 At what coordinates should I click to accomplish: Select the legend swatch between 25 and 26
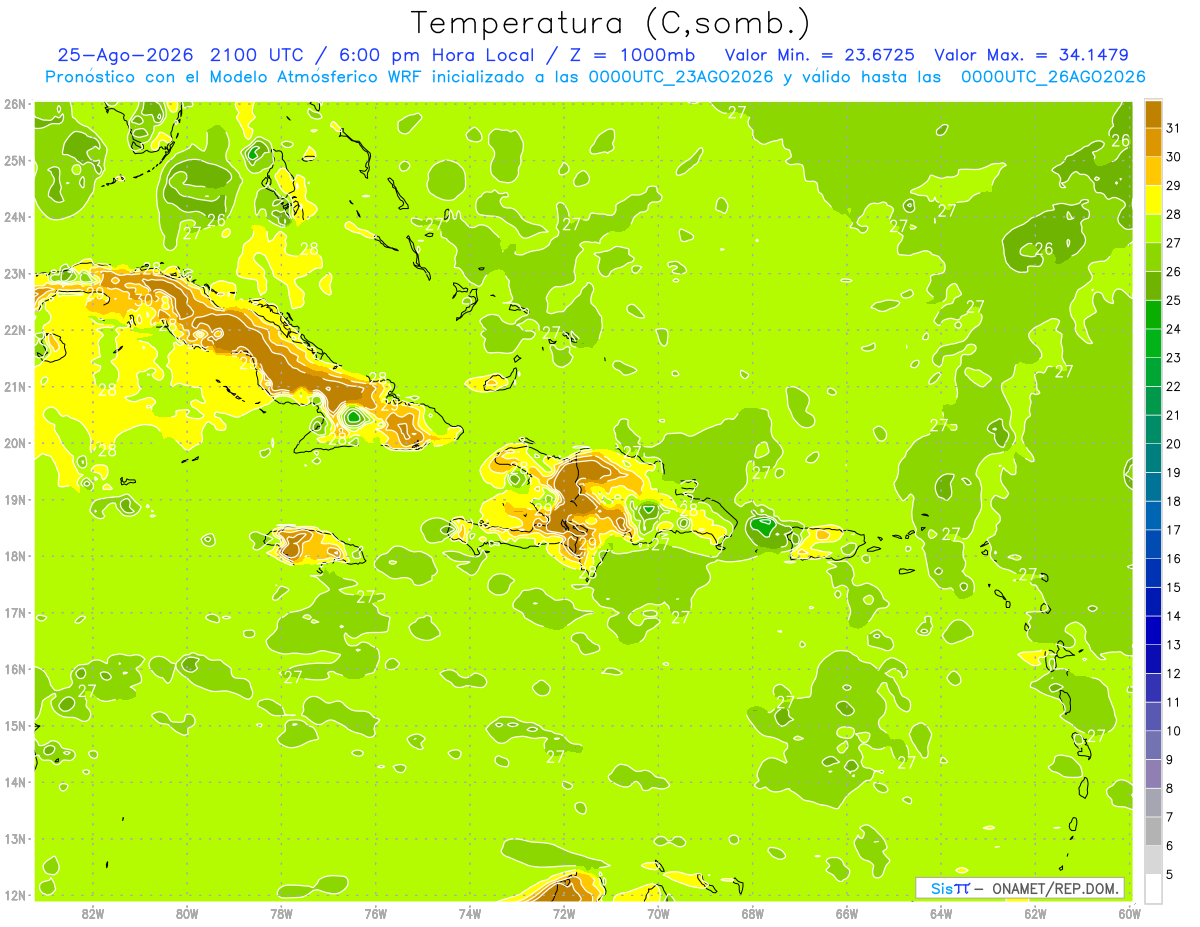tap(1154, 287)
